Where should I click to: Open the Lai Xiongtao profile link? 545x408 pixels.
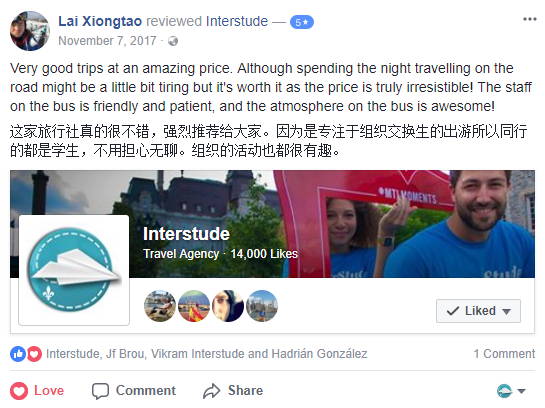click(x=100, y=21)
